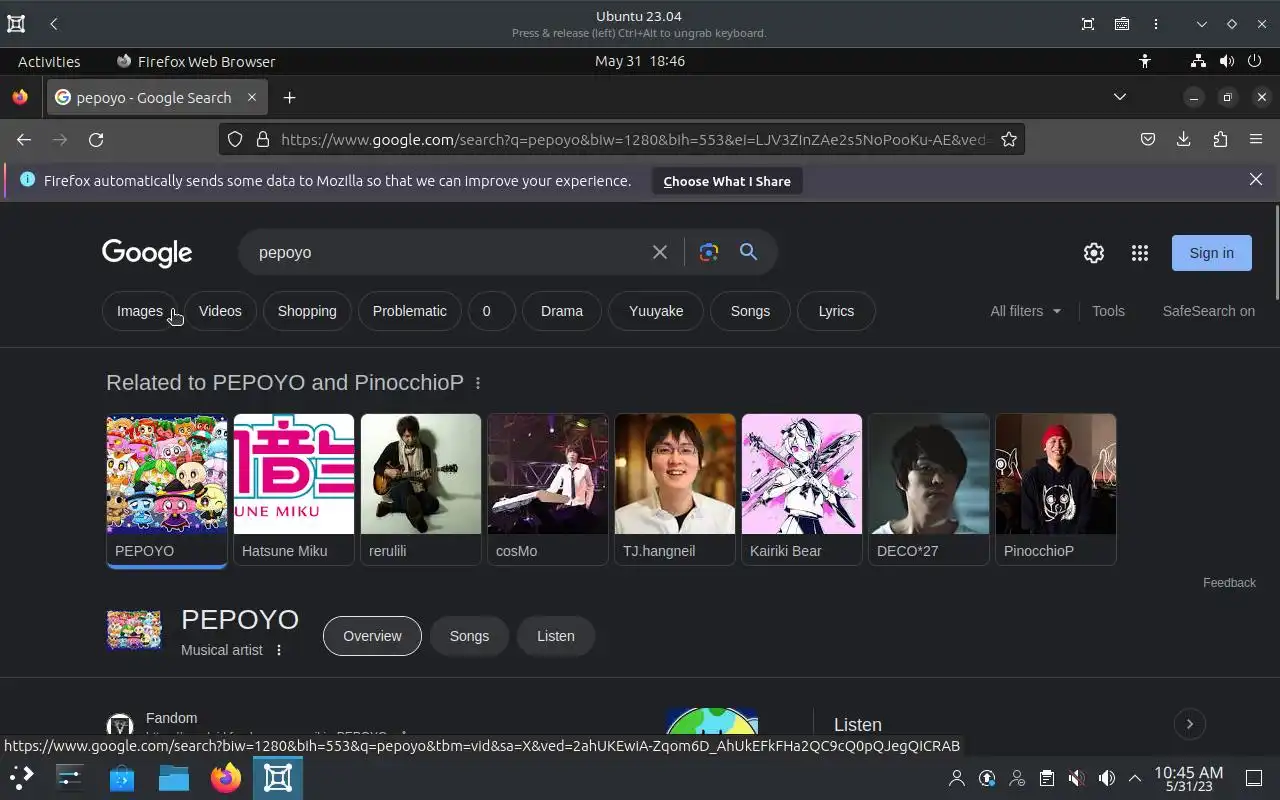Click the magnifier search button
The image size is (1280, 800).
748,252
